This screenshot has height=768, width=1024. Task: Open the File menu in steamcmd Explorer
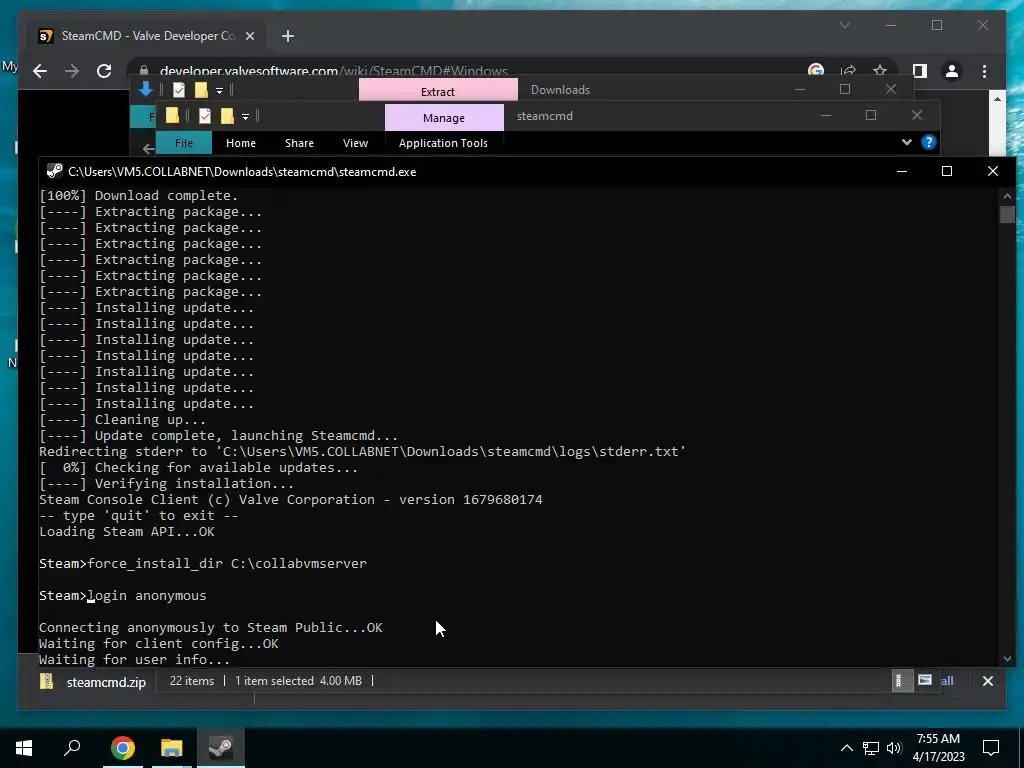[x=184, y=143]
